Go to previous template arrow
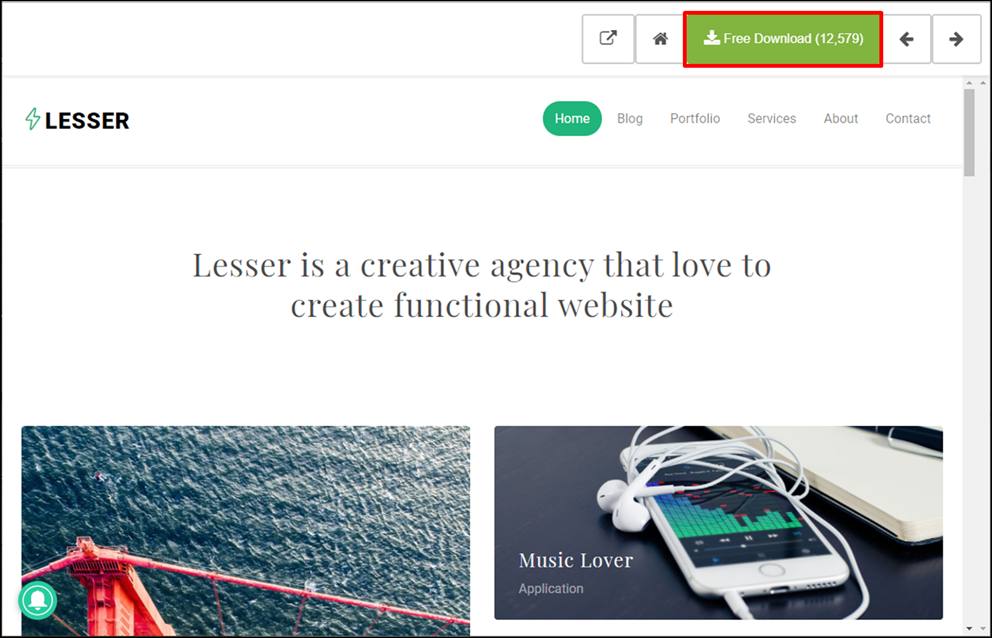 (907, 39)
